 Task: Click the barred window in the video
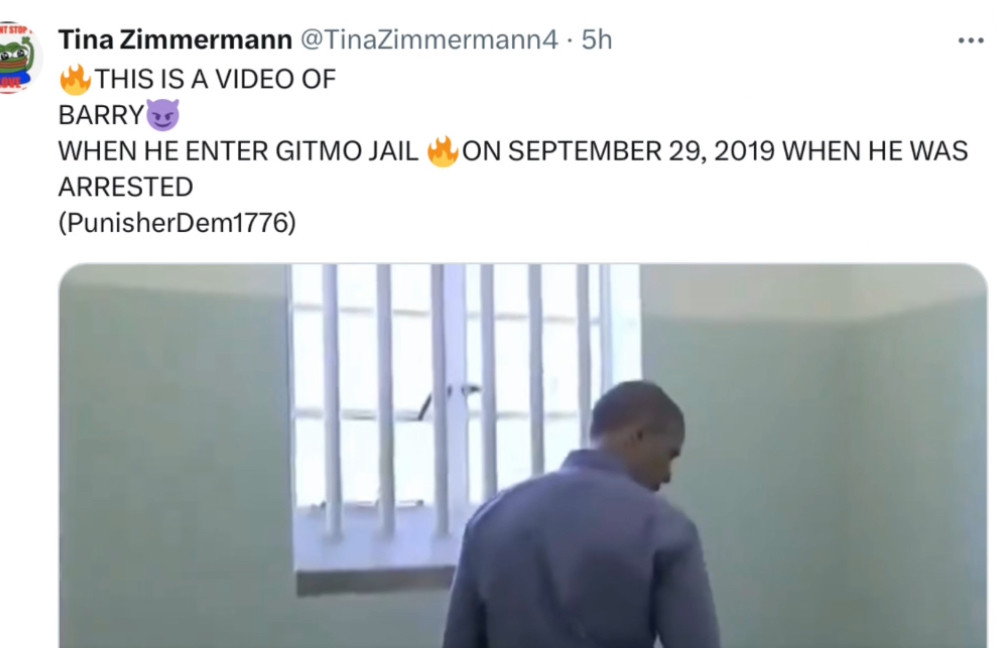pyautogui.click(x=465, y=420)
